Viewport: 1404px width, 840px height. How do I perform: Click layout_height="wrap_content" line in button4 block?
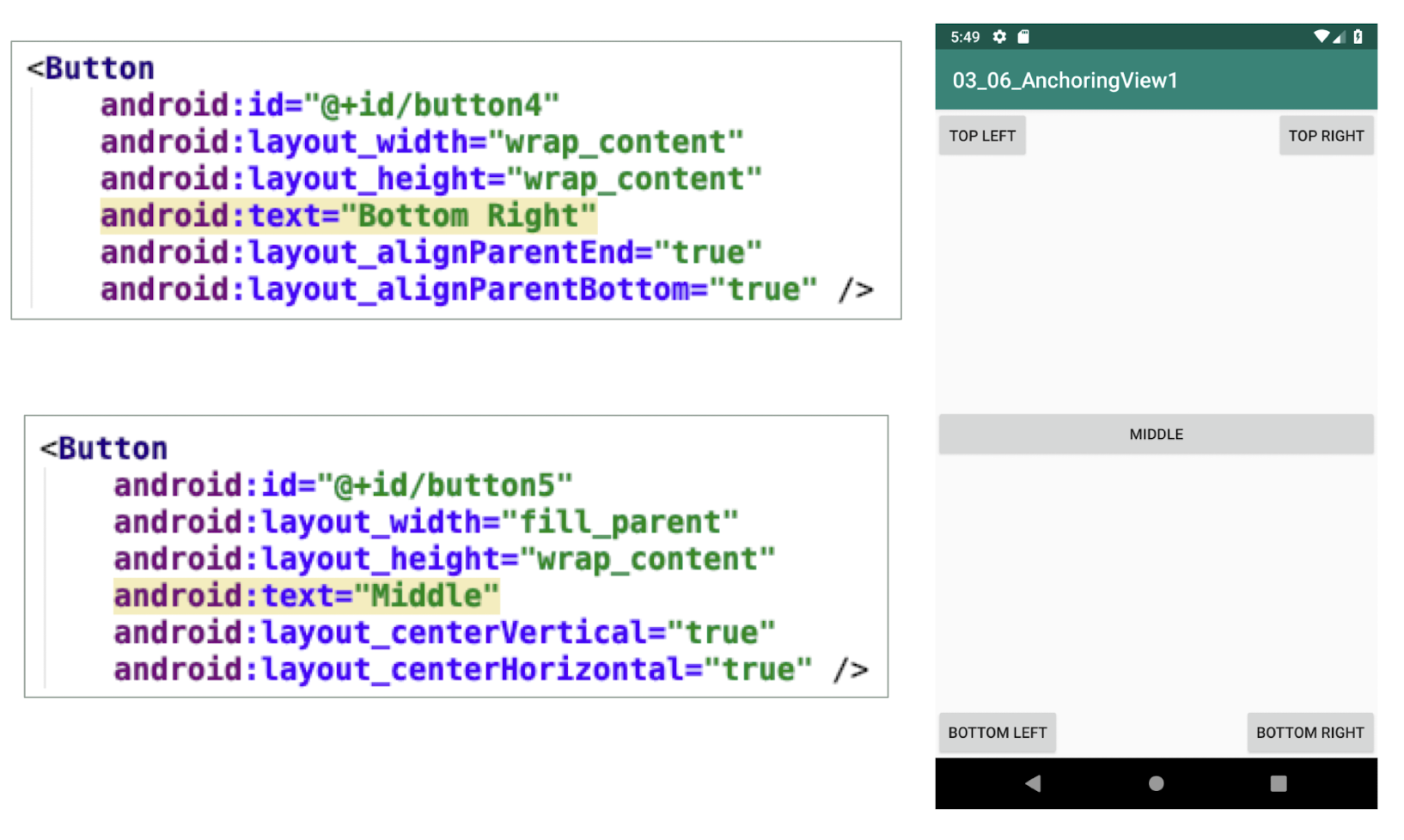coord(431,179)
